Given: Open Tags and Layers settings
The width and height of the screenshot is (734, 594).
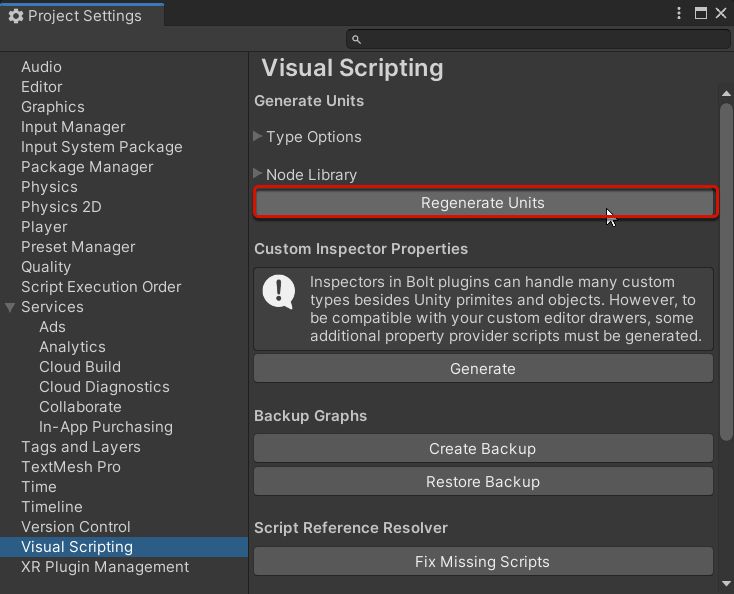Looking at the screenshot, I should click(81, 447).
